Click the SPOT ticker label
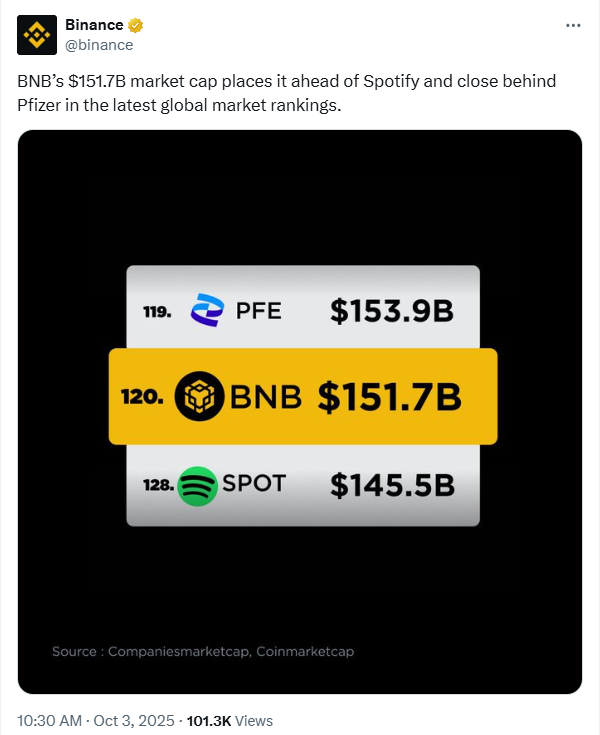 254,485
